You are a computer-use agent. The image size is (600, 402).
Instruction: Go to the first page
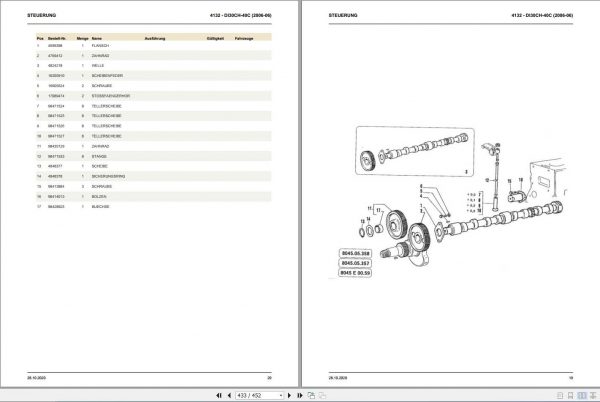(x=219, y=395)
